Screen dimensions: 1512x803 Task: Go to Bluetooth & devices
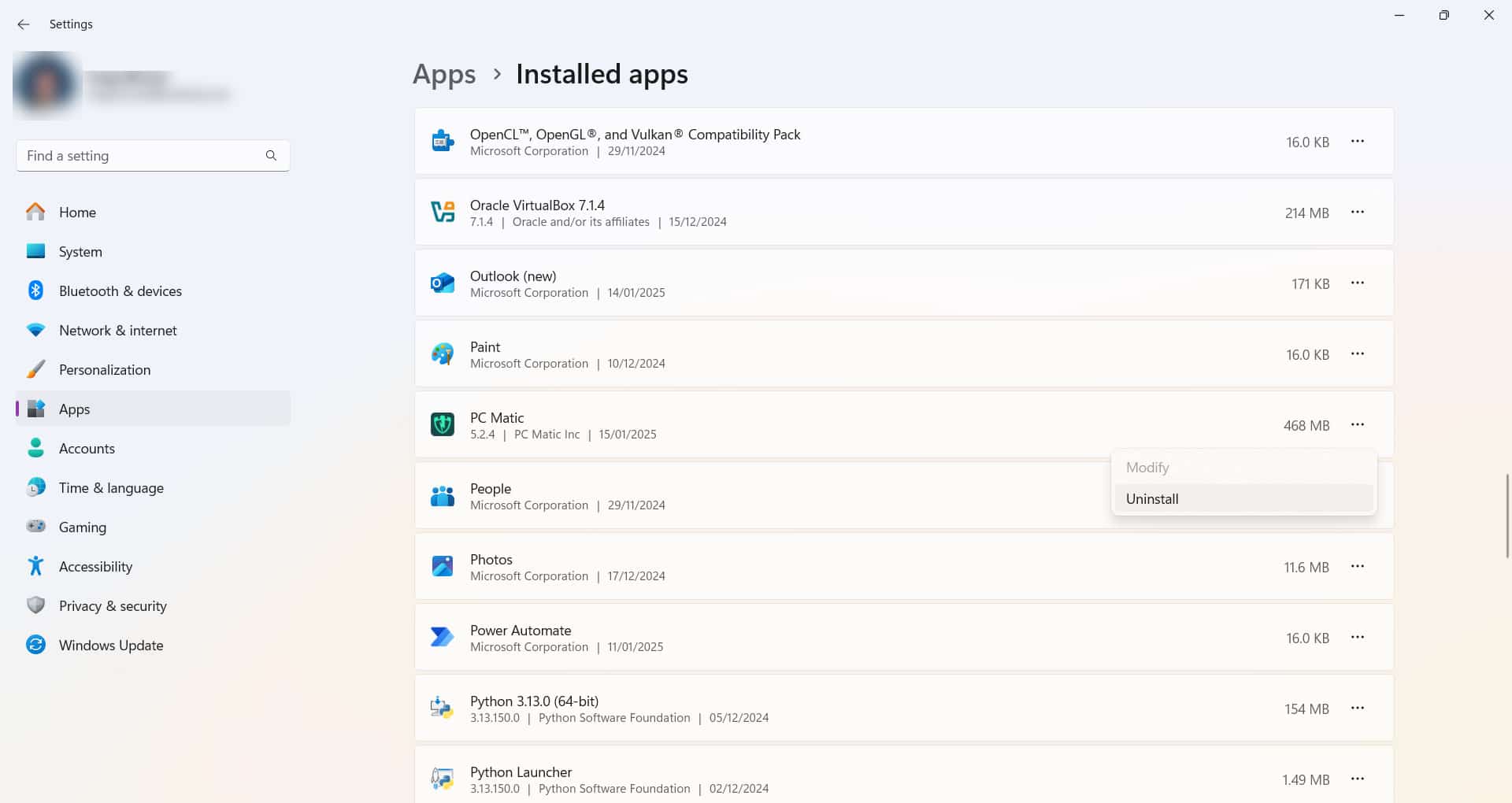pyautogui.click(x=153, y=290)
